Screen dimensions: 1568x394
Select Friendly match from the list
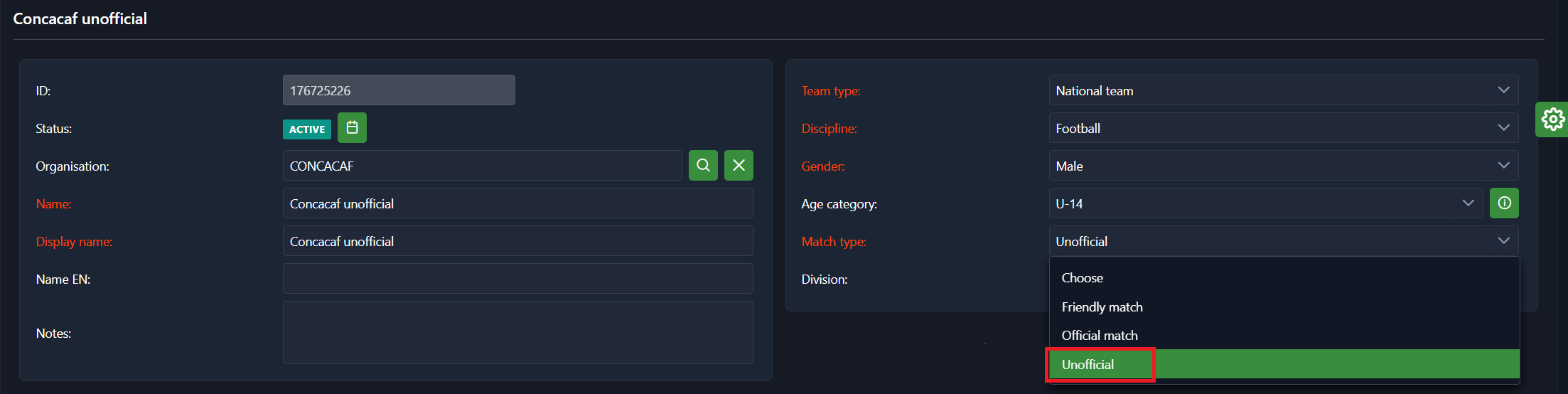[1102, 307]
